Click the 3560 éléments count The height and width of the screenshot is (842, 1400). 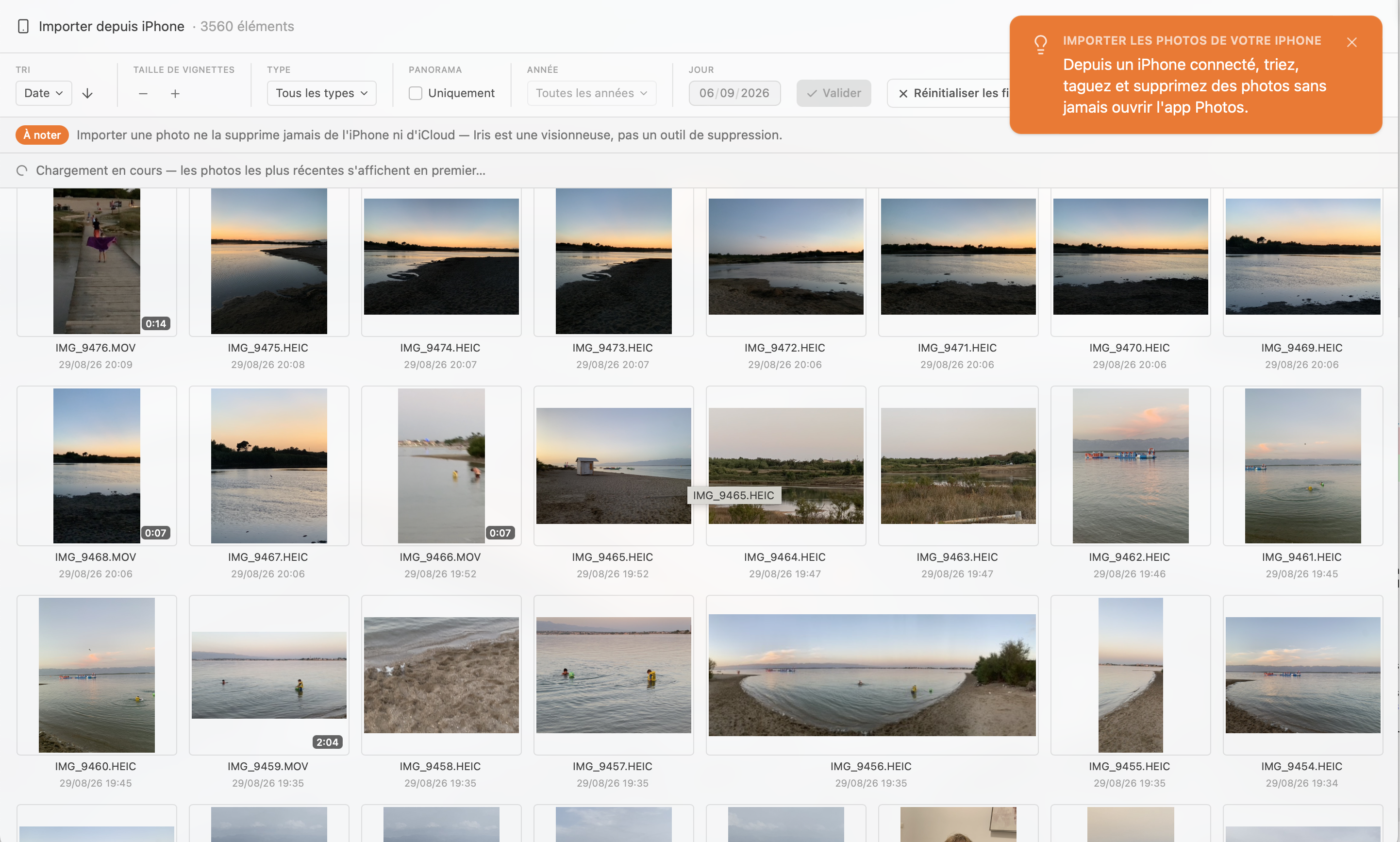pyautogui.click(x=247, y=26)
